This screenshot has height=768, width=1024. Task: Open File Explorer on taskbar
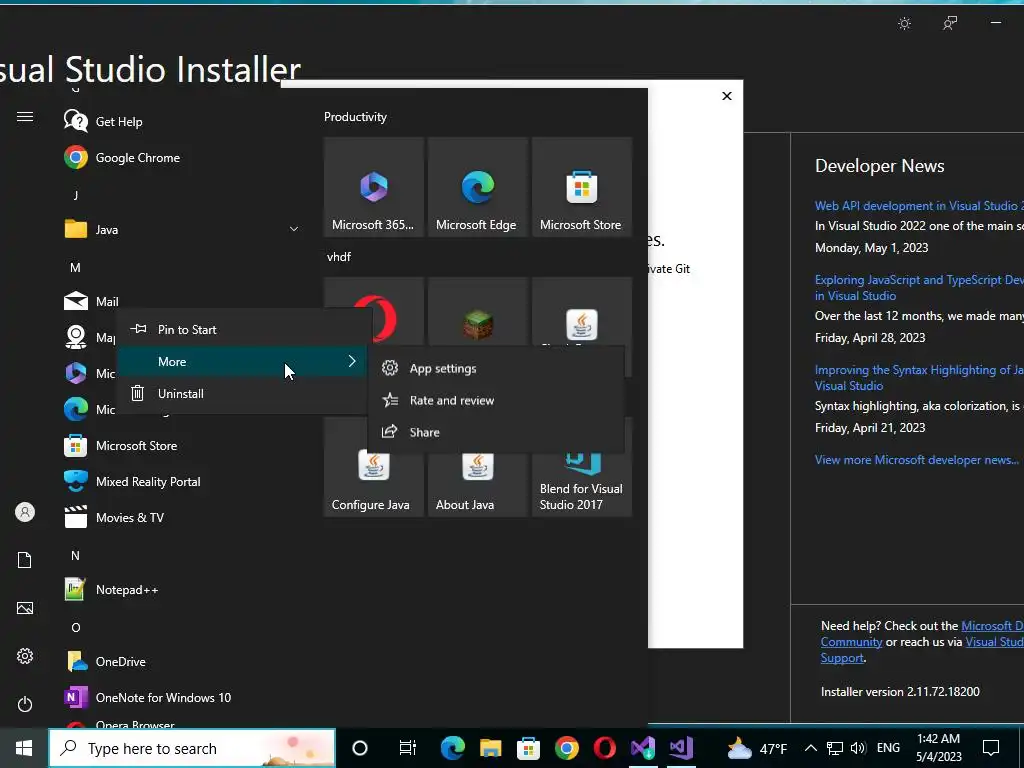tap(490, 748)
